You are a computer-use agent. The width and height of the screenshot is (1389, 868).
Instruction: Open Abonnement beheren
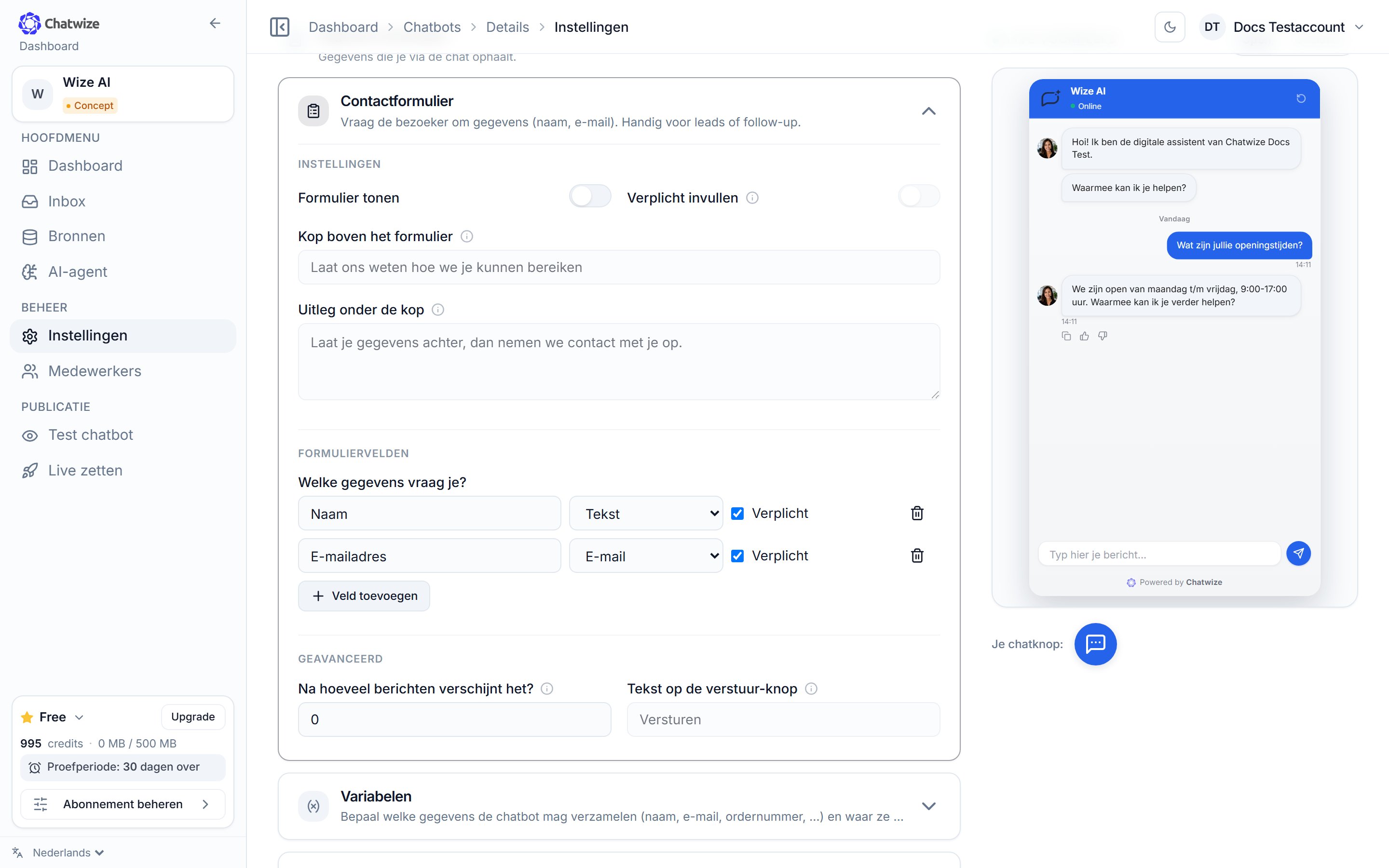(123, 804)
